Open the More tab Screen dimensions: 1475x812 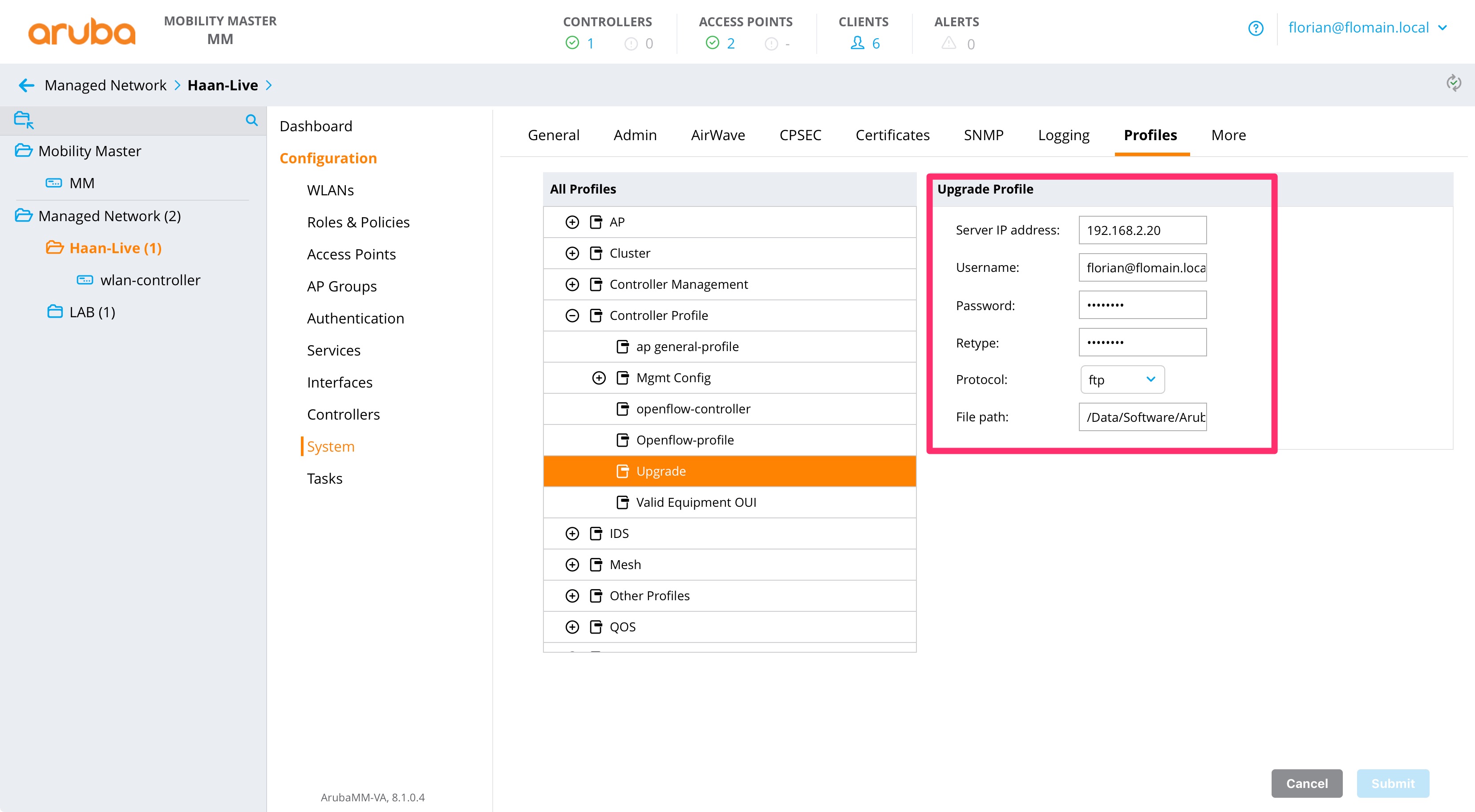pos(1228,135)
